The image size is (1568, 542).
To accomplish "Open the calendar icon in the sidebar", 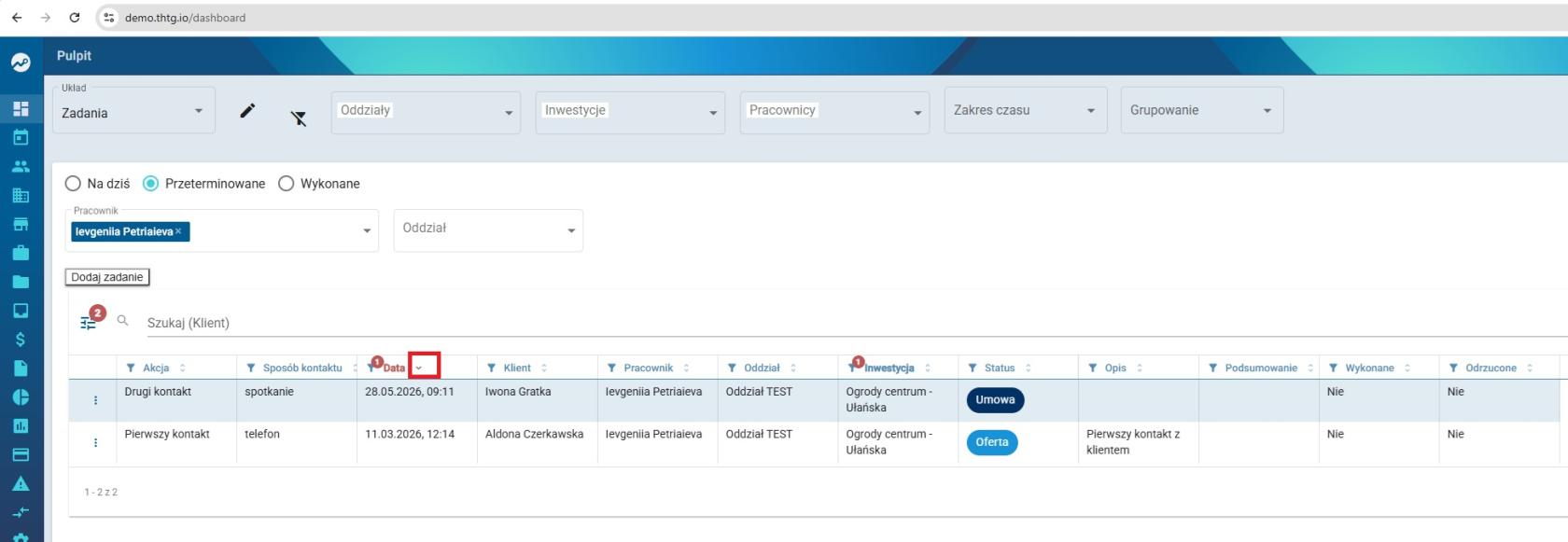I will click(21, 137).
